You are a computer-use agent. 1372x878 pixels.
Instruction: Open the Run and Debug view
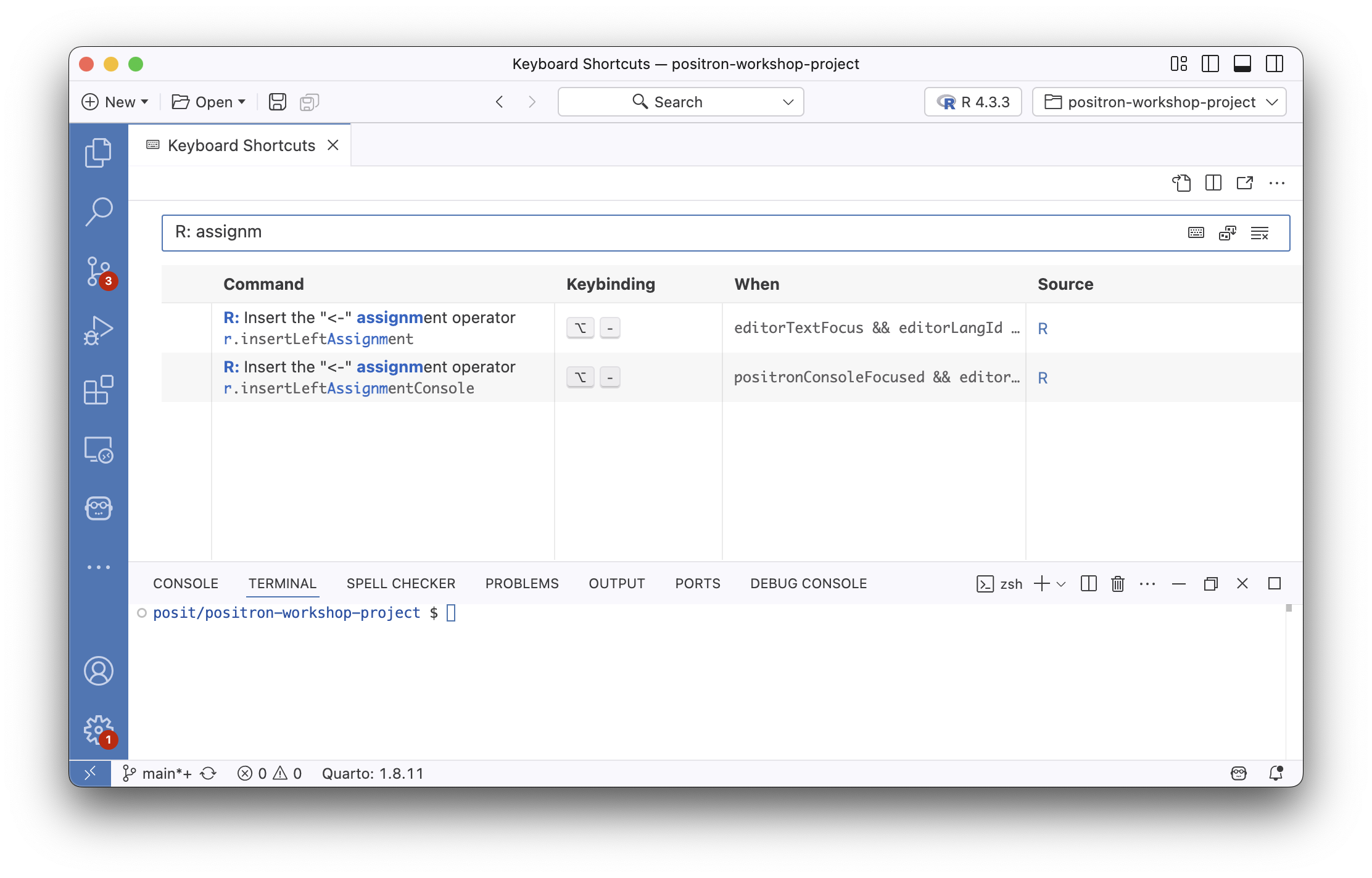[x=98, y=330]
